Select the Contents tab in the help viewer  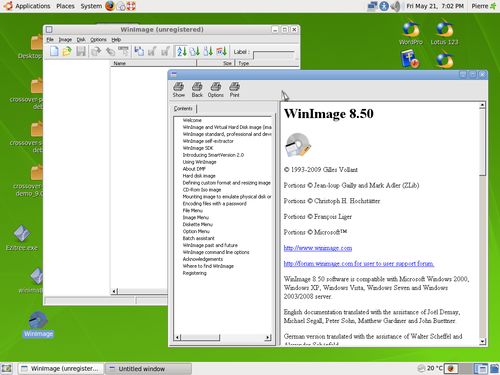[183, 108]
